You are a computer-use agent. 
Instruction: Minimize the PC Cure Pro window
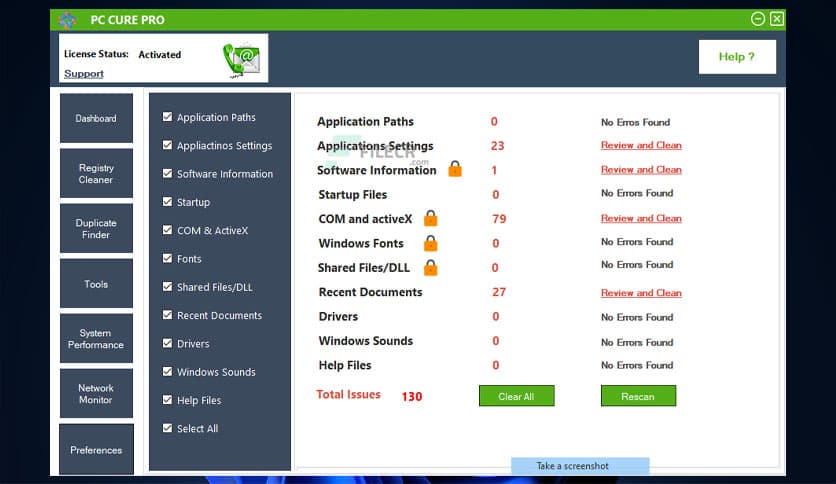[x=758, y=19]
